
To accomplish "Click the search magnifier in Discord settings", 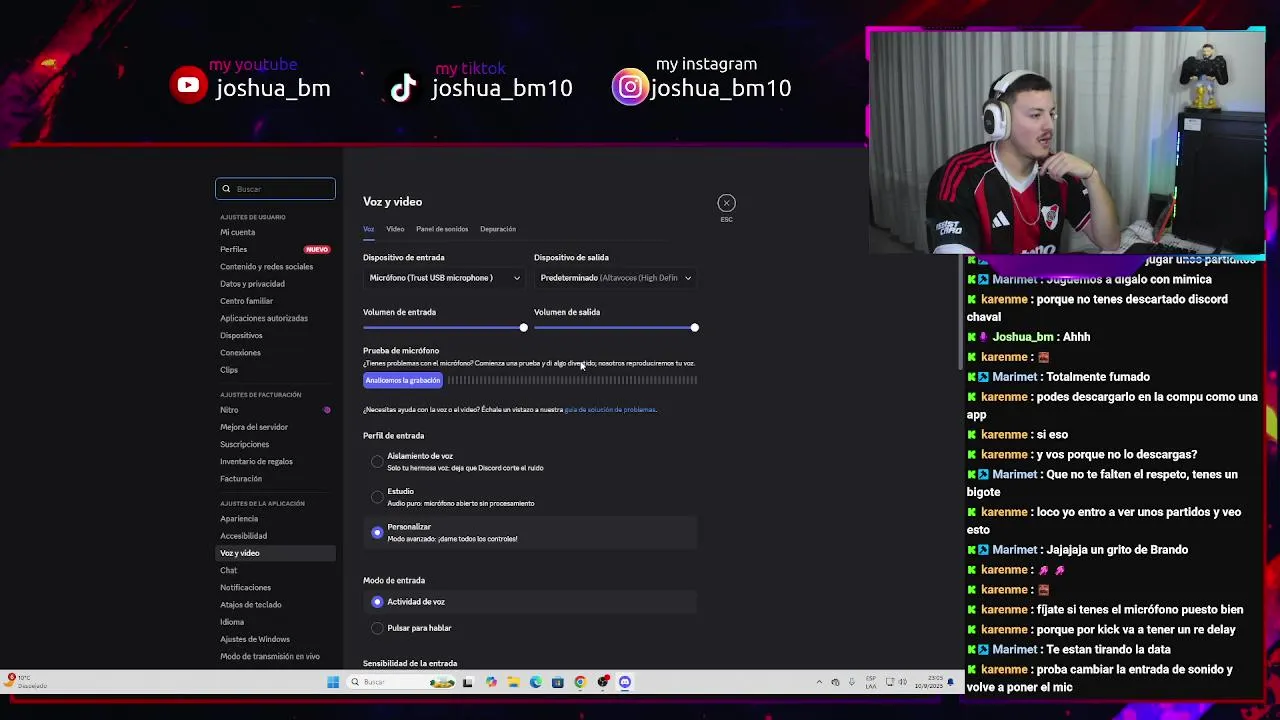I will tap(226, 189).
